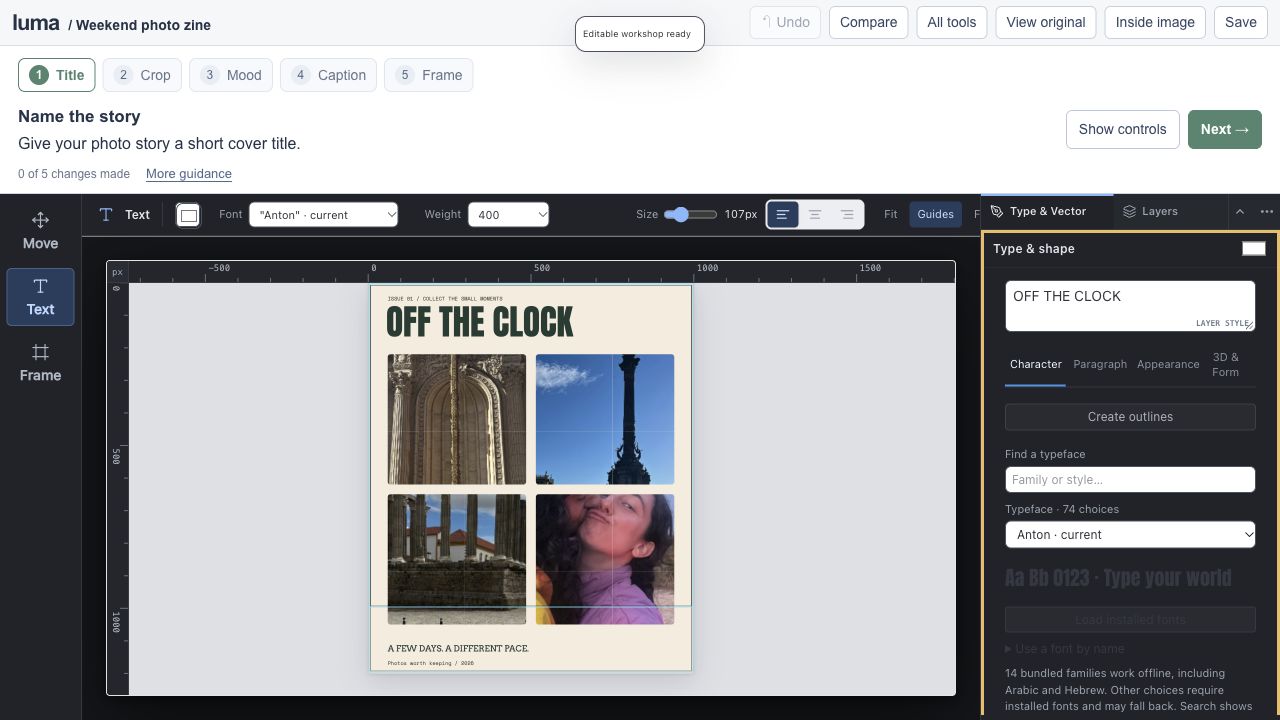The image size is (1280, 720).
Task: Save the photo zine
Action: click(x=1241, y=22)
